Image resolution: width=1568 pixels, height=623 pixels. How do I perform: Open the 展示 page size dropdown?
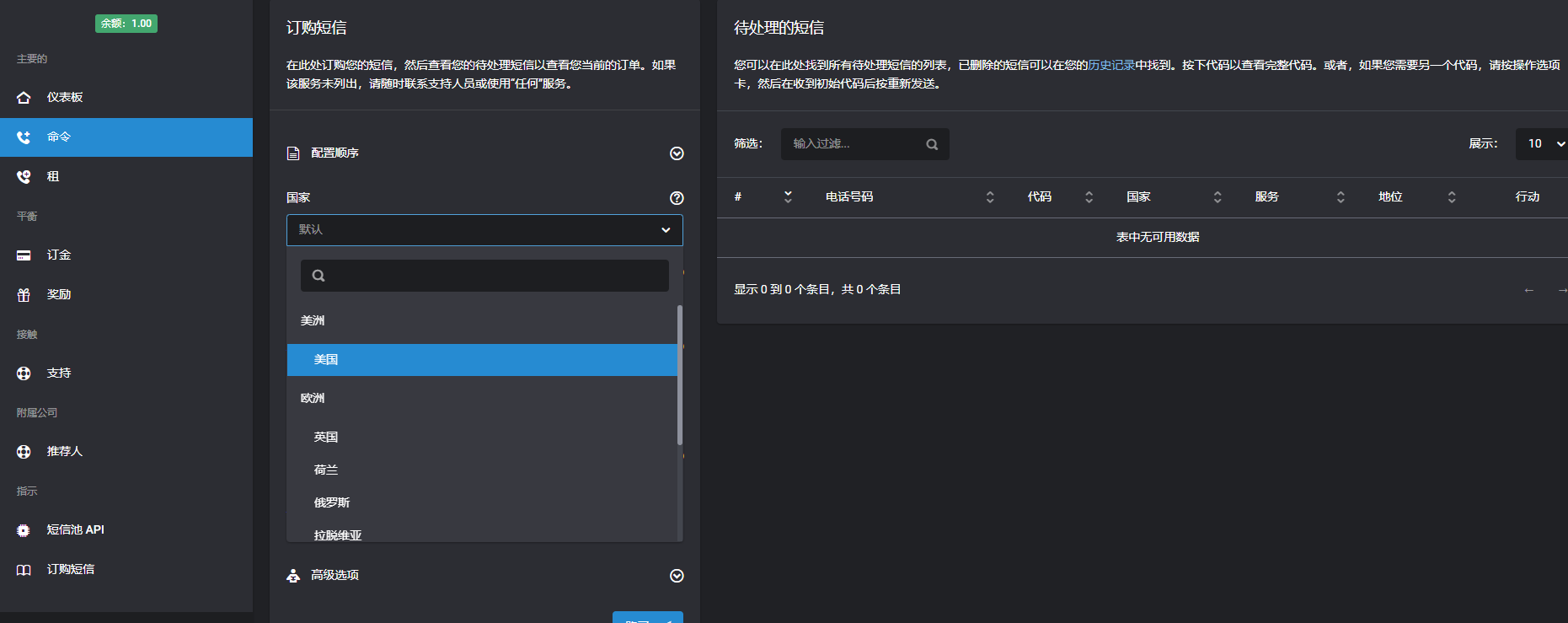tap(1542, 144)
